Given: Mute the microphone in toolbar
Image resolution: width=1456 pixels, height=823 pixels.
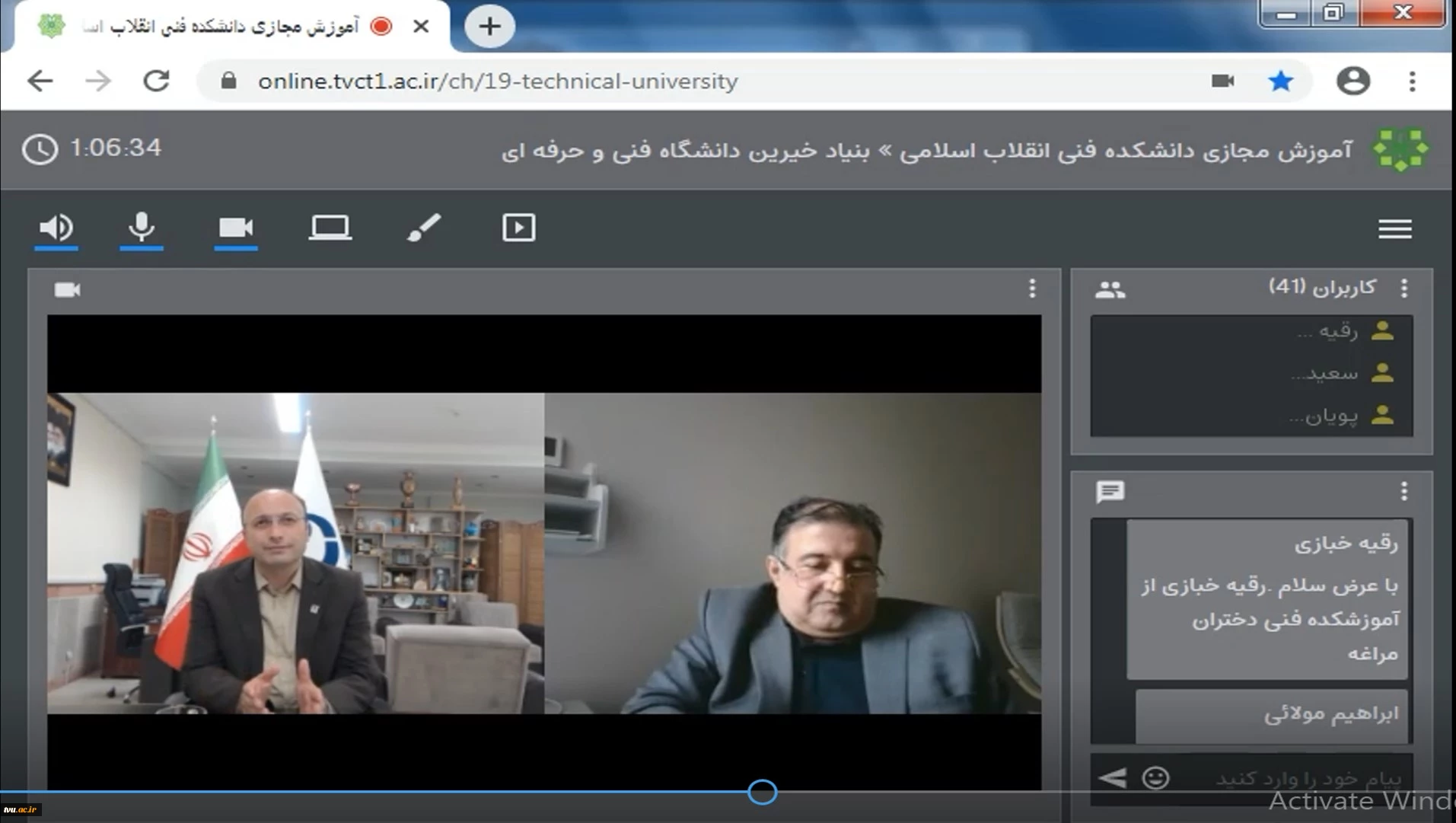Looking at the screenshot, I should point(142,228).
